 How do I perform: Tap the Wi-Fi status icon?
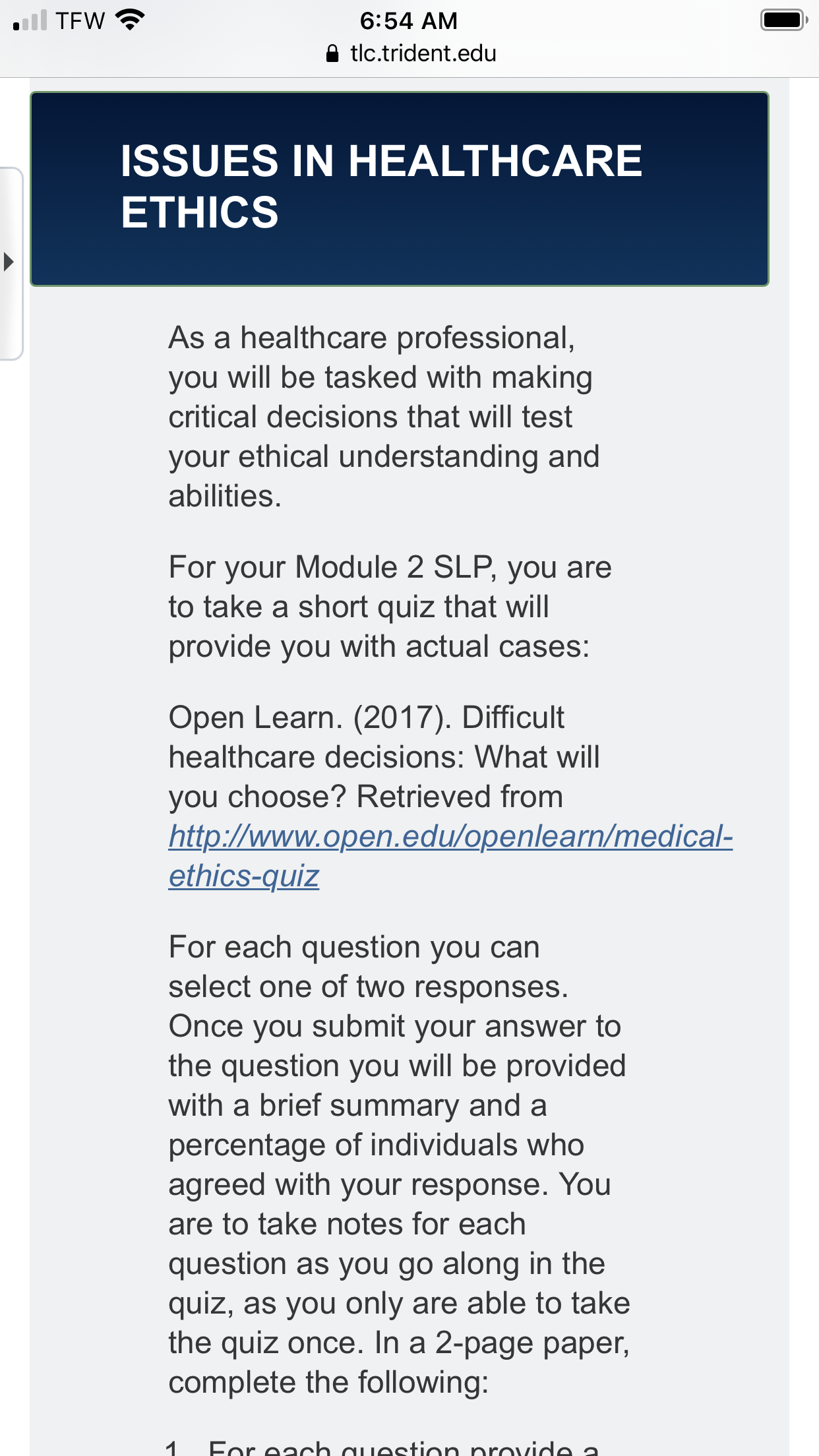click(130, 20)
